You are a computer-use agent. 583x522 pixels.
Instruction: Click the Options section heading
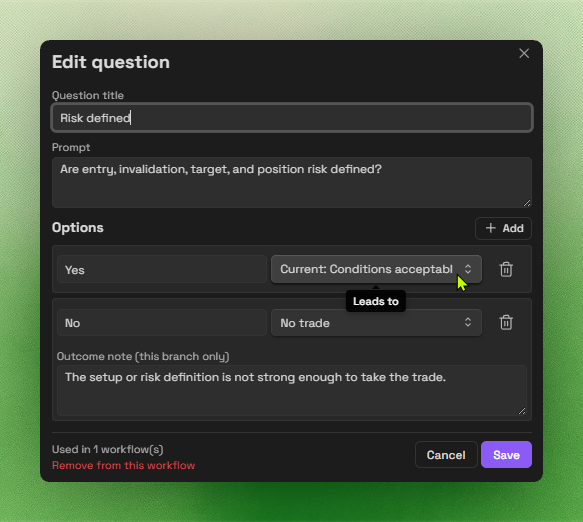tap(78, 228)
